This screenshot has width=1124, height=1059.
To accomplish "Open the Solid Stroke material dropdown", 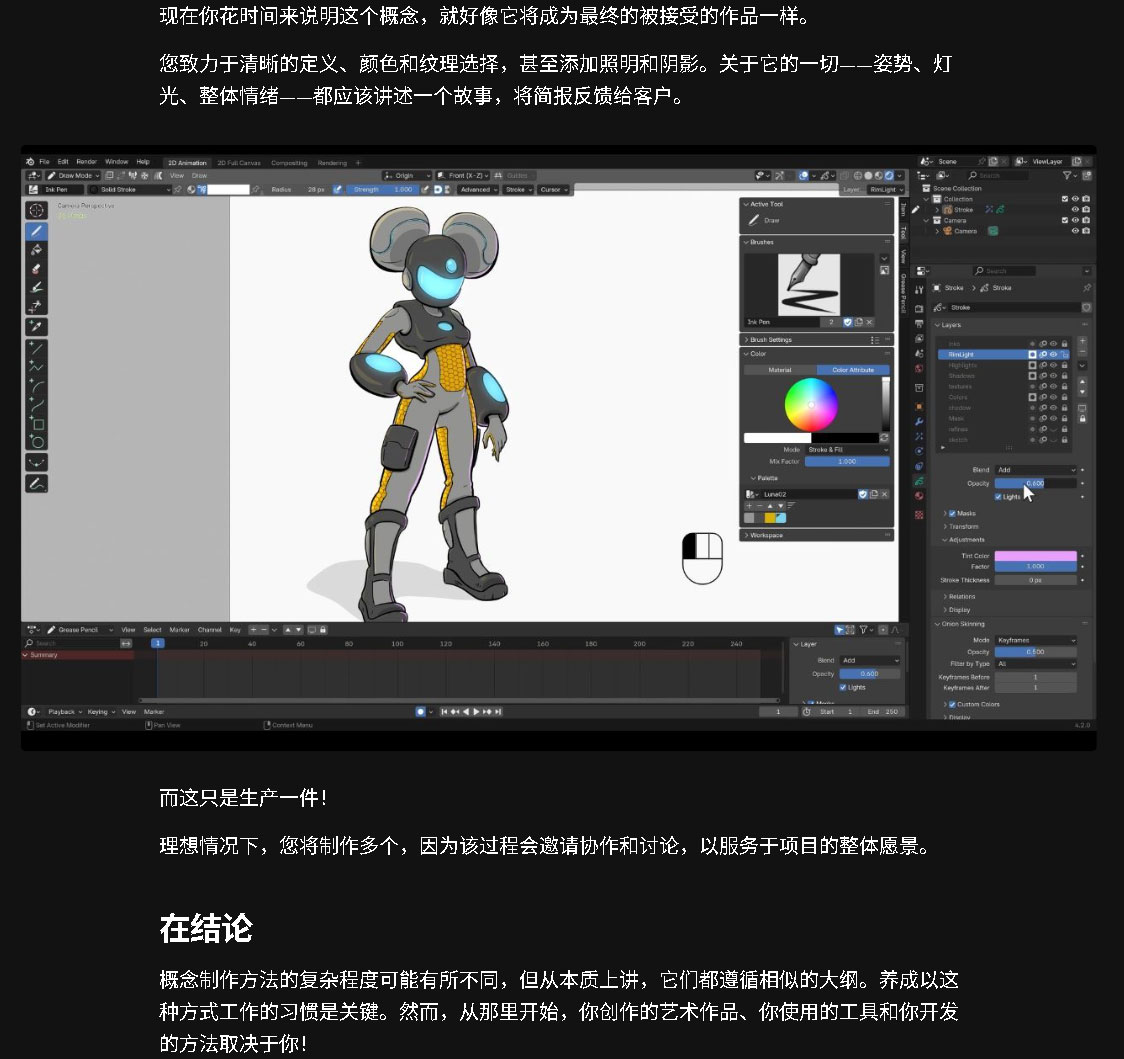I will 130,190.
